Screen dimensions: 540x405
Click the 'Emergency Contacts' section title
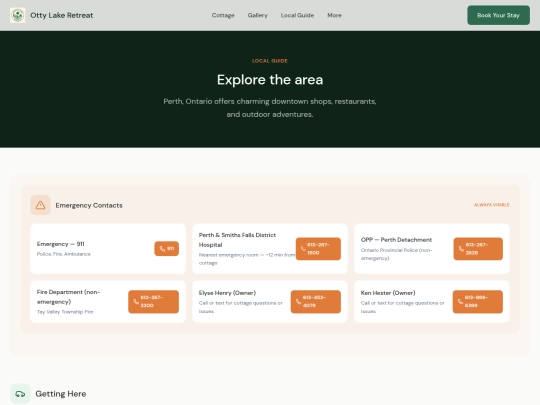click(89, 205)
